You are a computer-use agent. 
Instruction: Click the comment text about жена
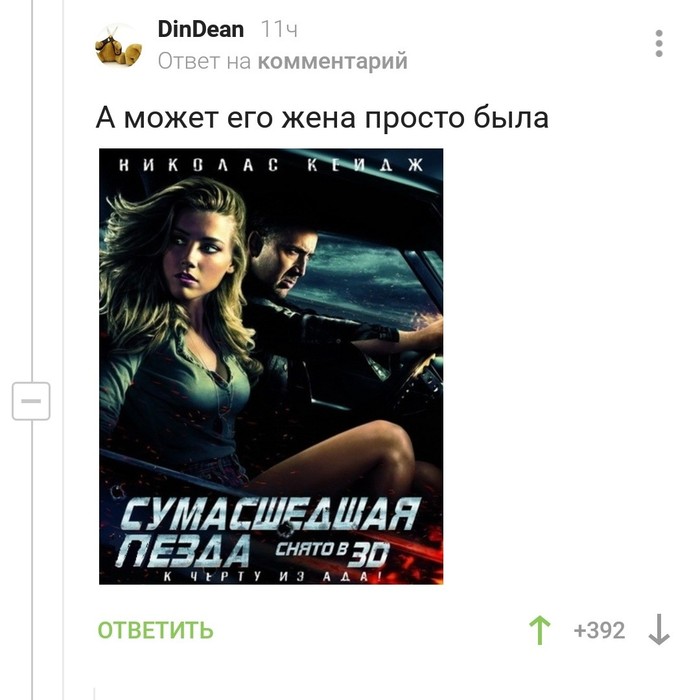point(322,118)
